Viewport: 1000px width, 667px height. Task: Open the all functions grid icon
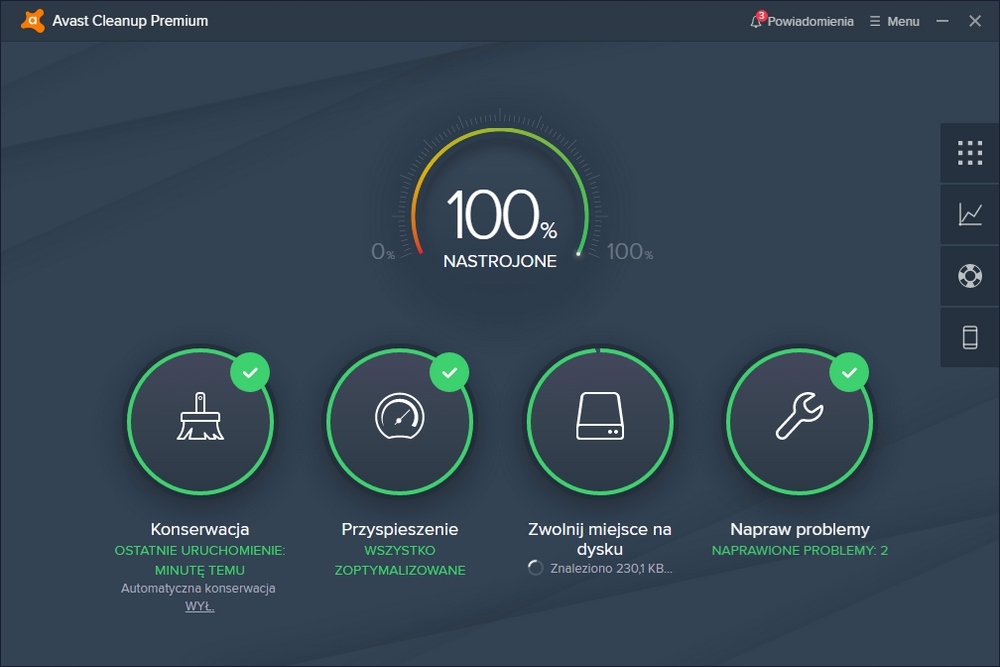(969, 153)
